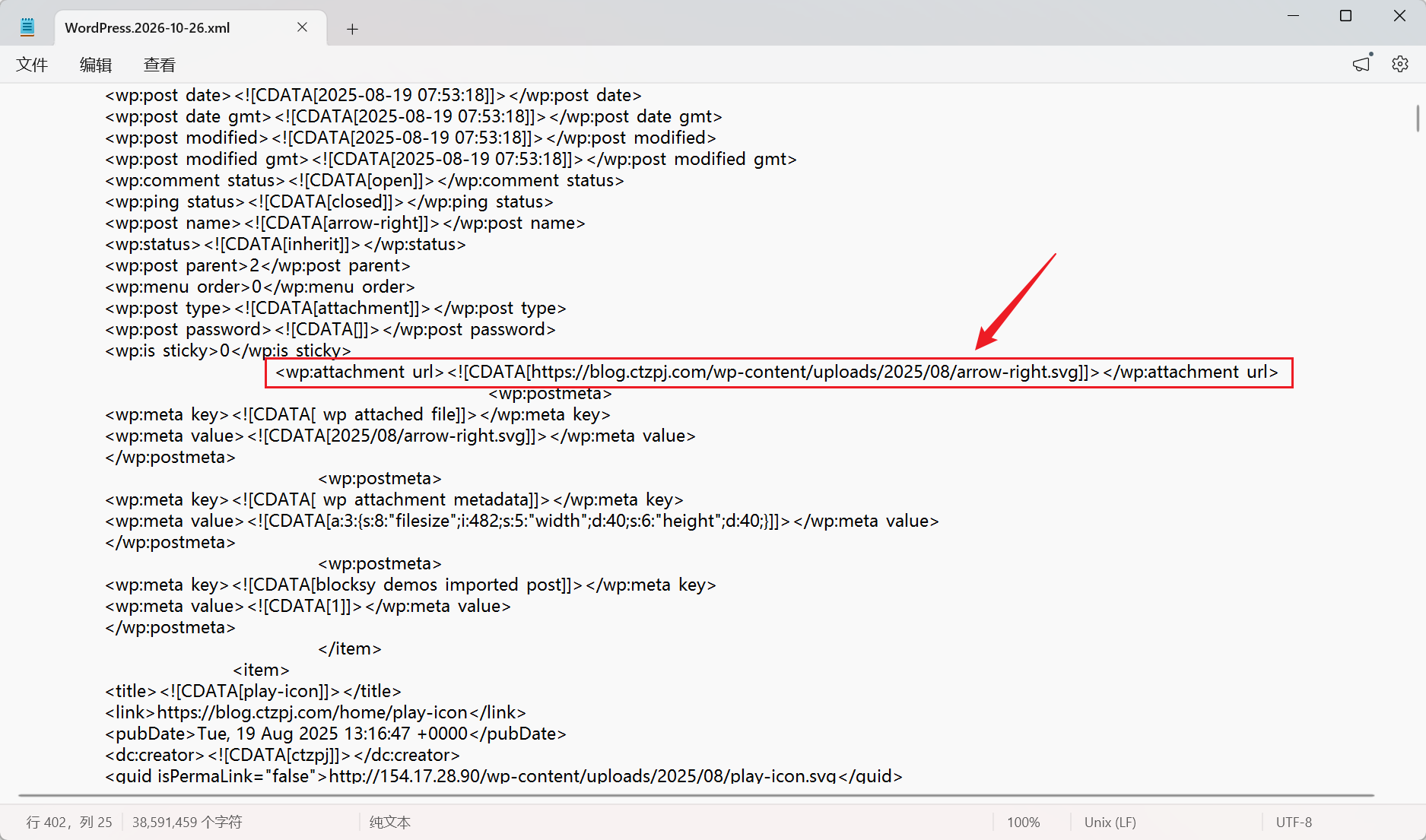Minimize the Notepad window
Image resolution: width=1426 pixels, height=840 pixels.
(1293, 16)
